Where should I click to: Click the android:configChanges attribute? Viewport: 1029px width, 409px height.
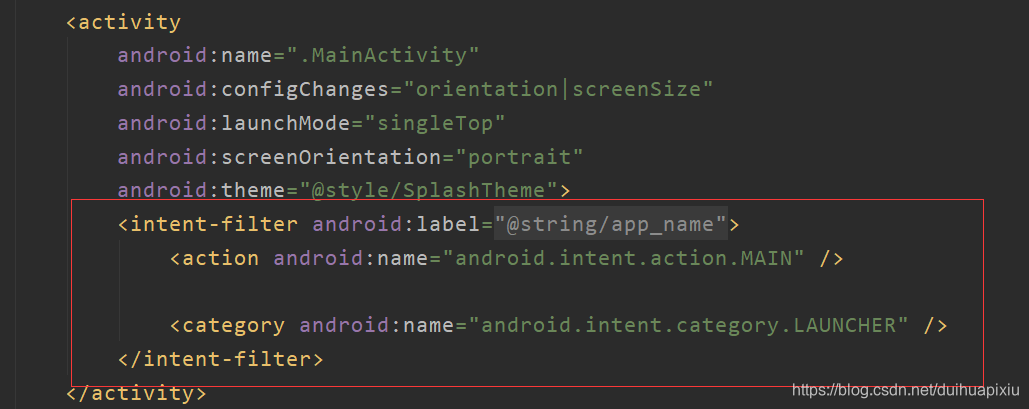[x=253, y=90]
